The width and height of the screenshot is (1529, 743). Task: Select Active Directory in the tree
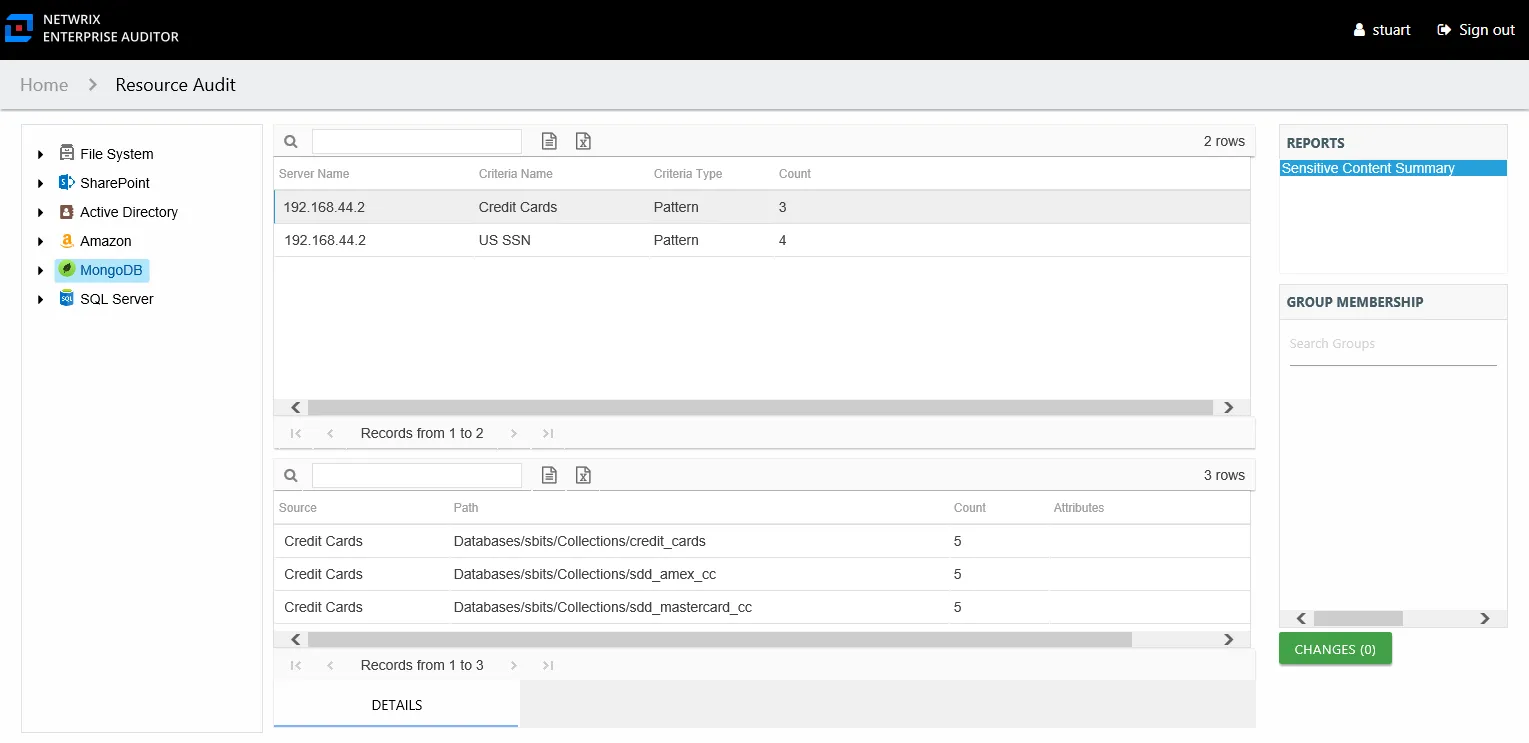[x=129, y=212]
